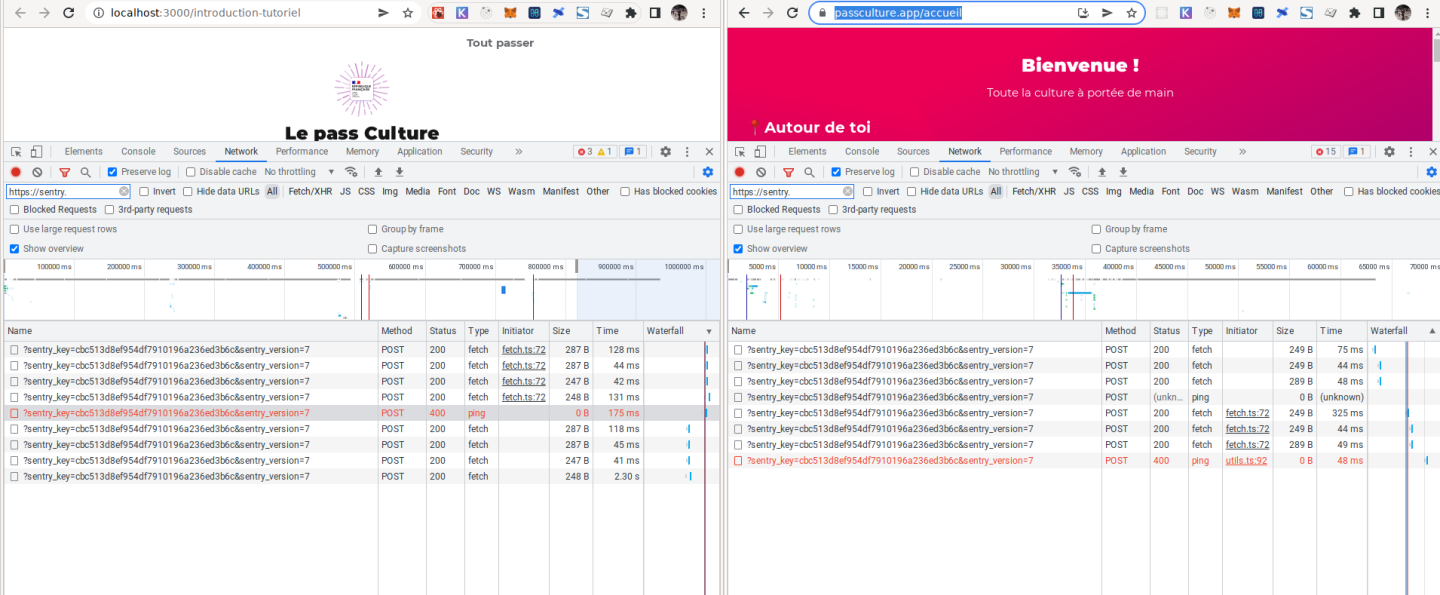Open utils.ts:92 initiator link in right DevTools
This screenshot has width=1440, height=595.
(x=1246, y=461)
